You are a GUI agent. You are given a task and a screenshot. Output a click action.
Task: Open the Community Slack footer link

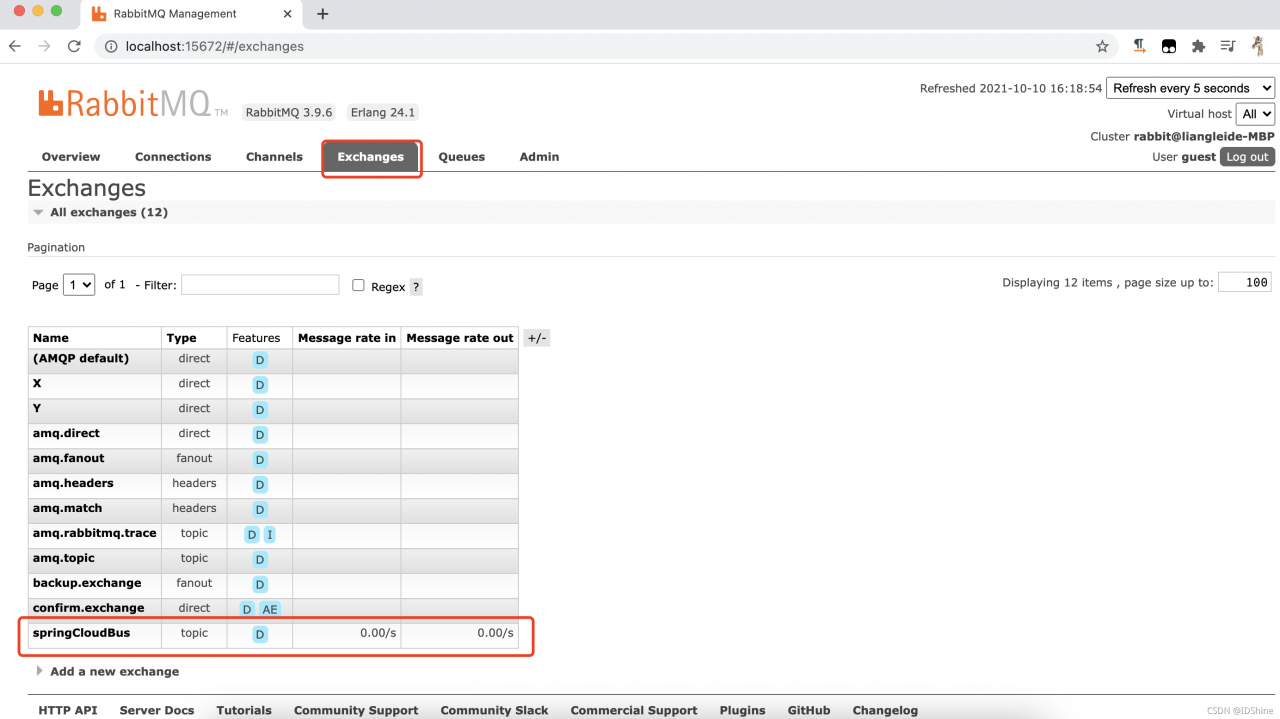(x=495, y=710)
